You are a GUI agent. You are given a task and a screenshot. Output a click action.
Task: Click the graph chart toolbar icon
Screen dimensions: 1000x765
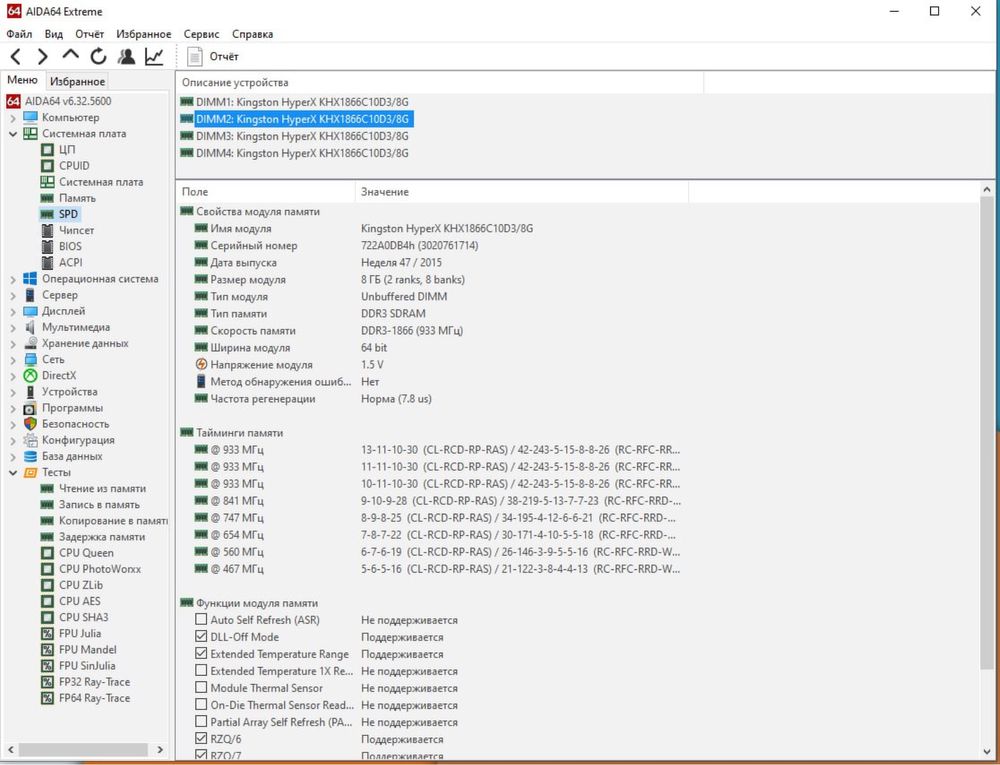154,57
